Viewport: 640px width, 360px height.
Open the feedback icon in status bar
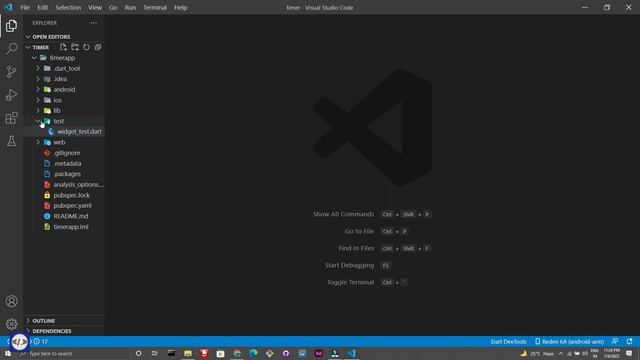pos(615,342)
